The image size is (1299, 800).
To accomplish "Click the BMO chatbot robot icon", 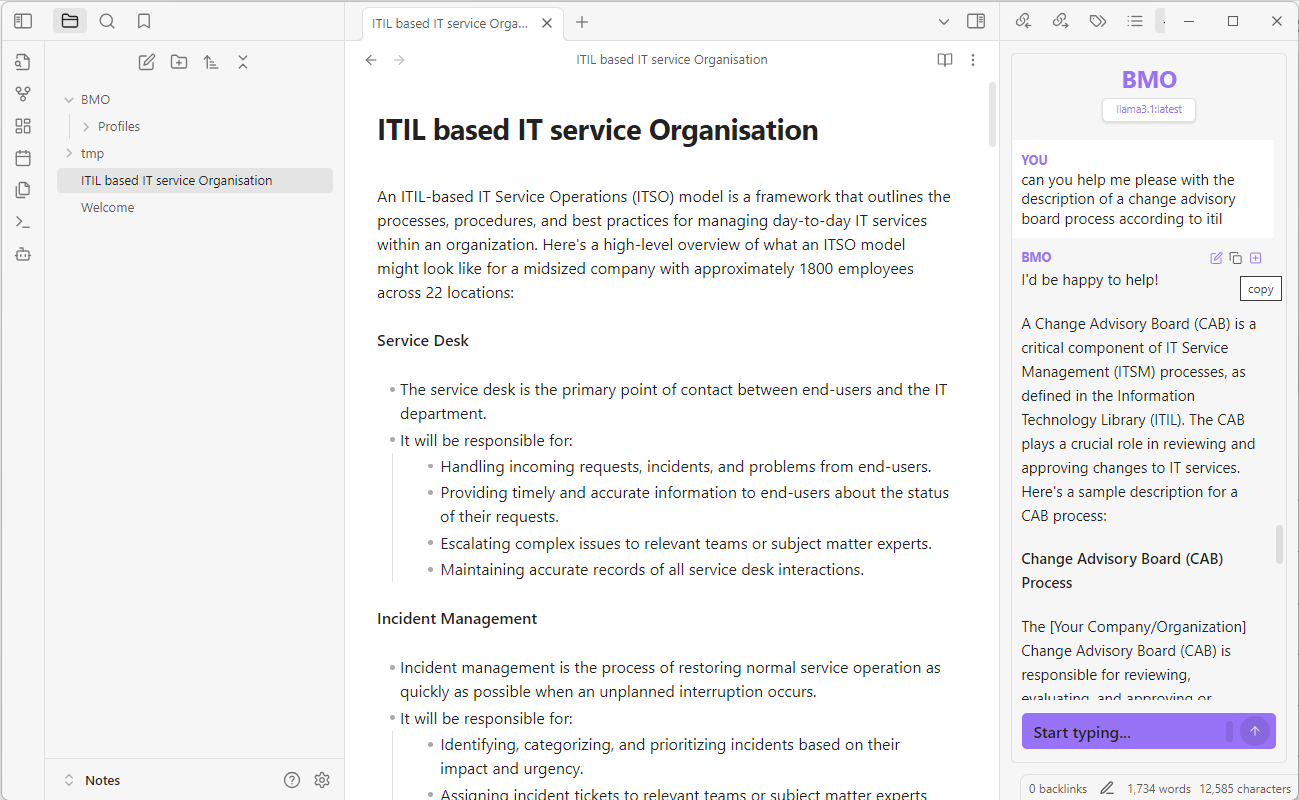I will coord(23,254).
